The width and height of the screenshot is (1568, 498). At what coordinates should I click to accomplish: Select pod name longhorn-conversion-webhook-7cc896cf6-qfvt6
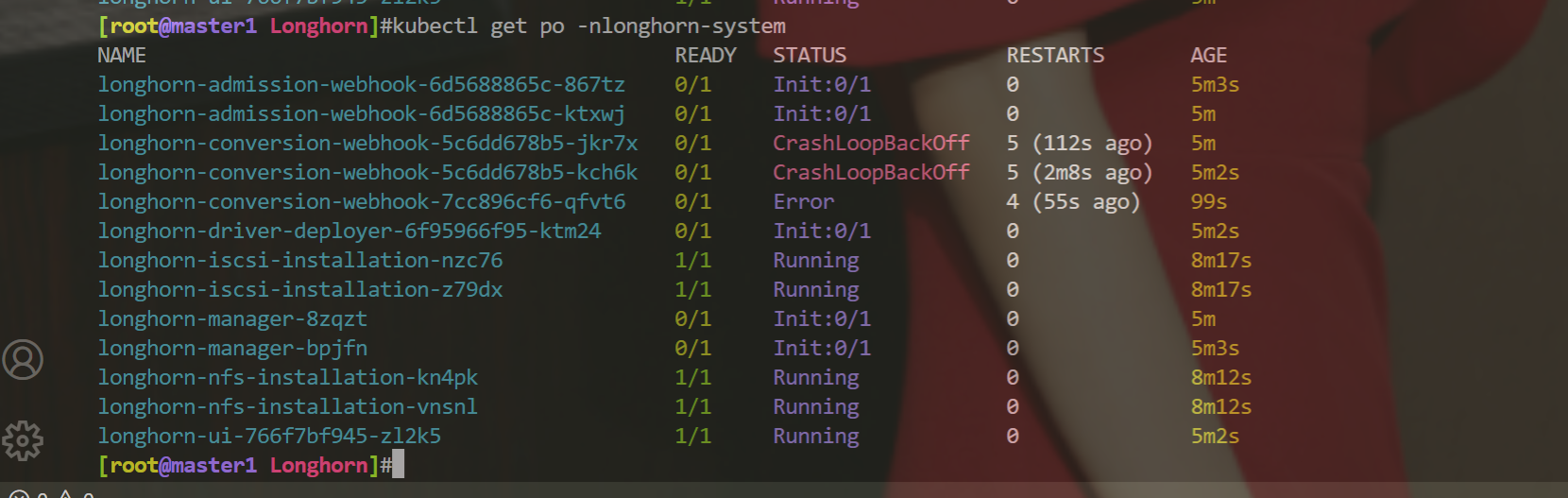[x=362, y=202]
